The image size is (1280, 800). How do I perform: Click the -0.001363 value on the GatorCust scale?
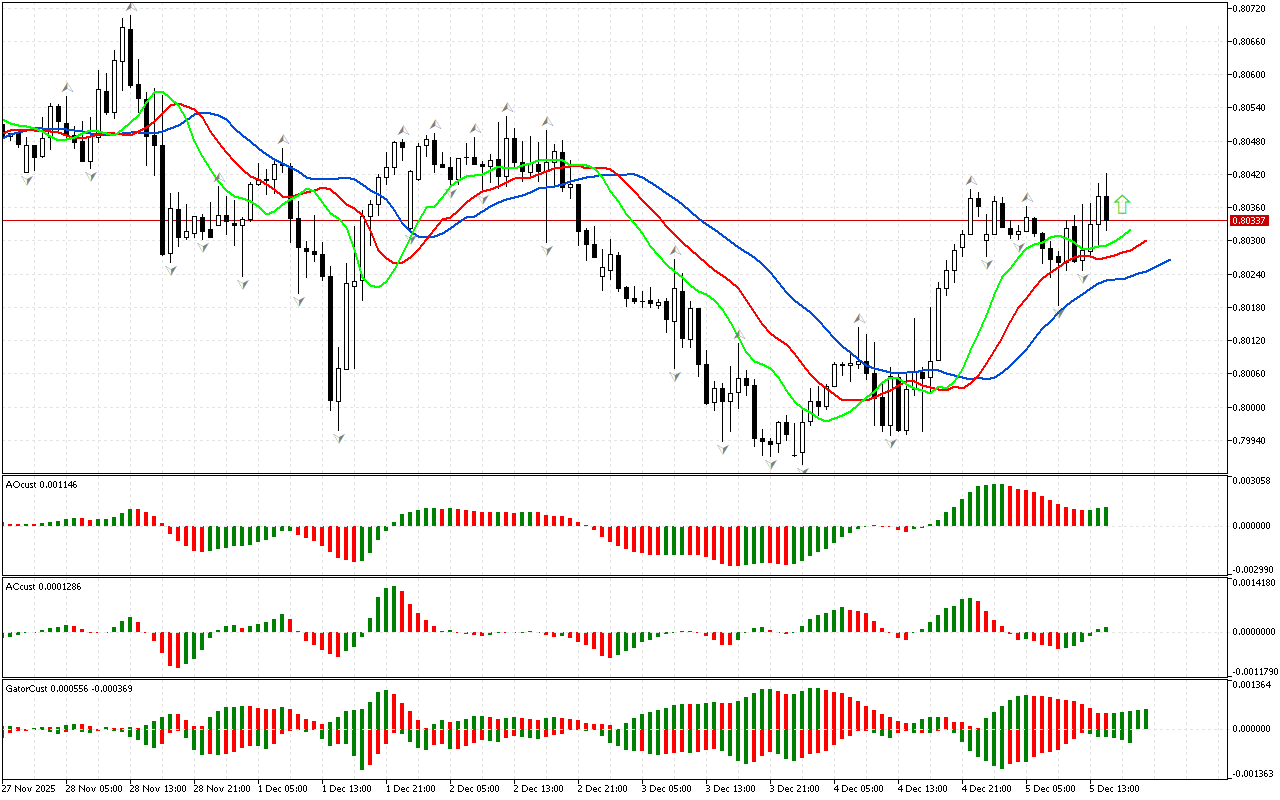tap(1250, 773)
